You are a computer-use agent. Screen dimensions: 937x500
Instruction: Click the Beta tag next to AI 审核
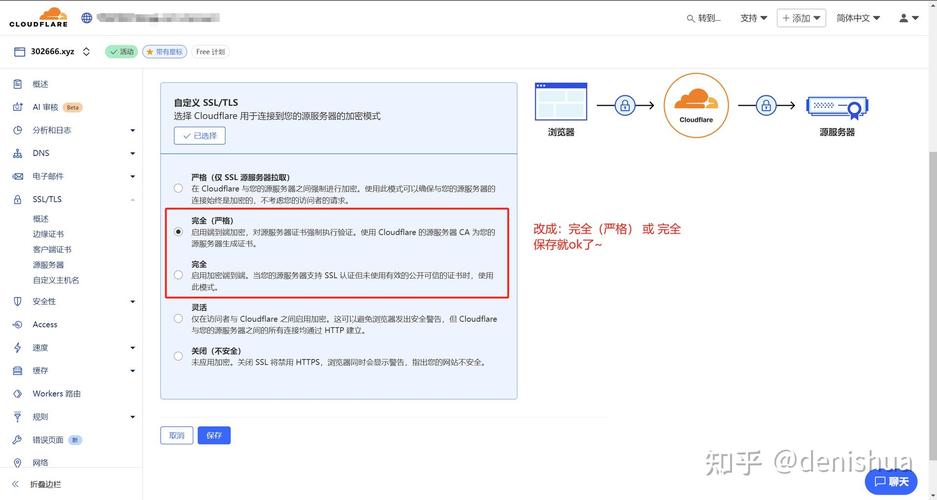(x=72, y=108)
